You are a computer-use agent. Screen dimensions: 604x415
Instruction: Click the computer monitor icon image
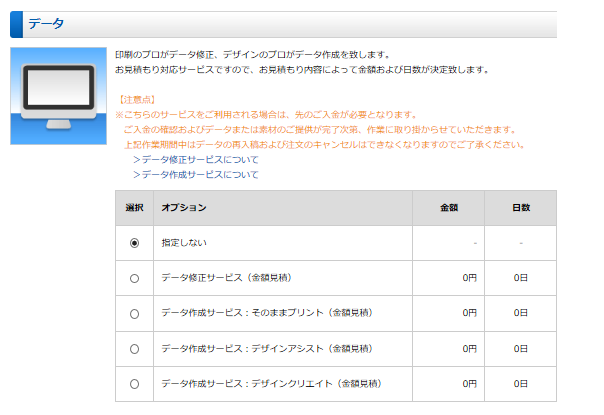[x=52, y=95]
